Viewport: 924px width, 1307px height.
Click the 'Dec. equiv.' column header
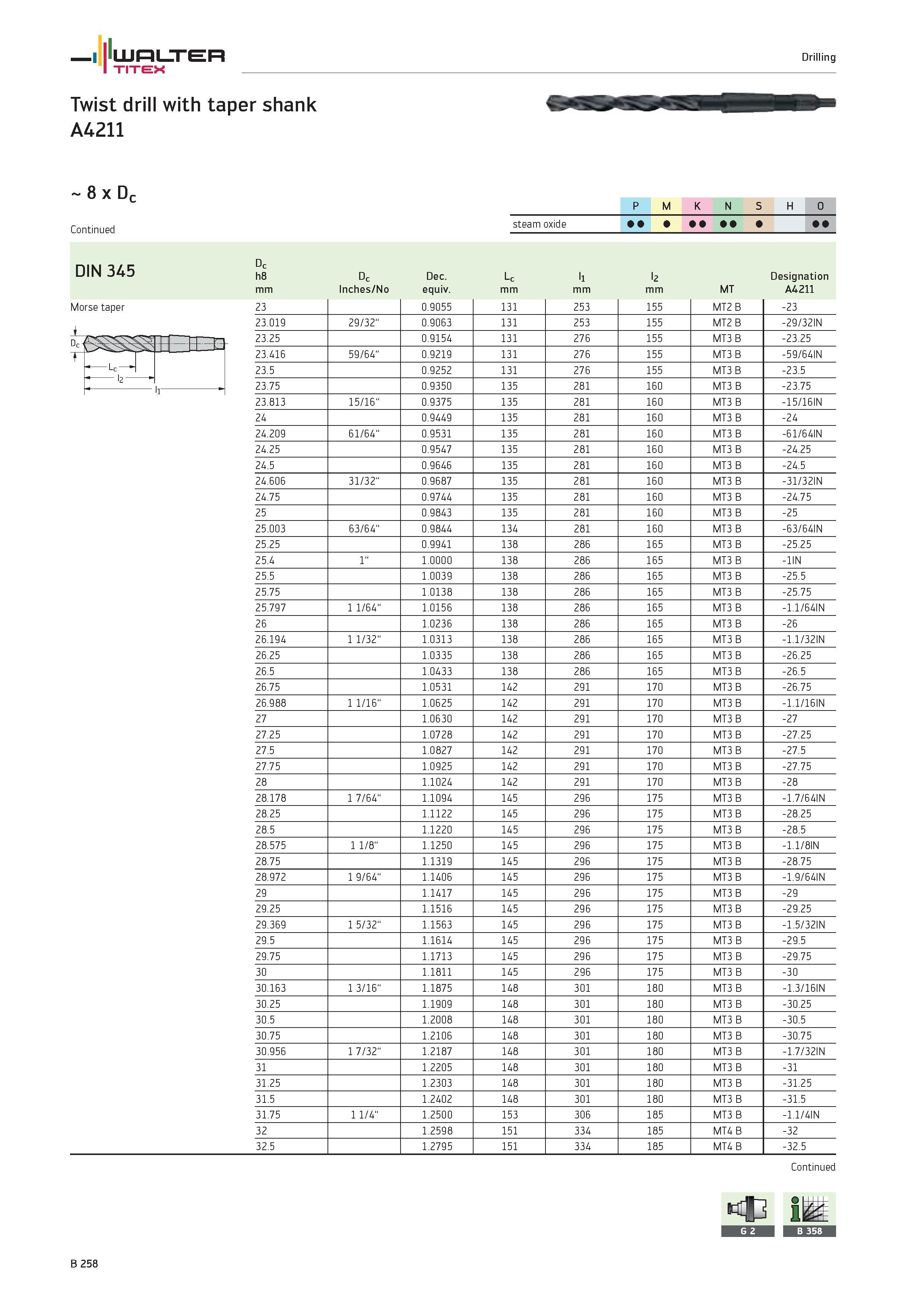coord(436,282)
